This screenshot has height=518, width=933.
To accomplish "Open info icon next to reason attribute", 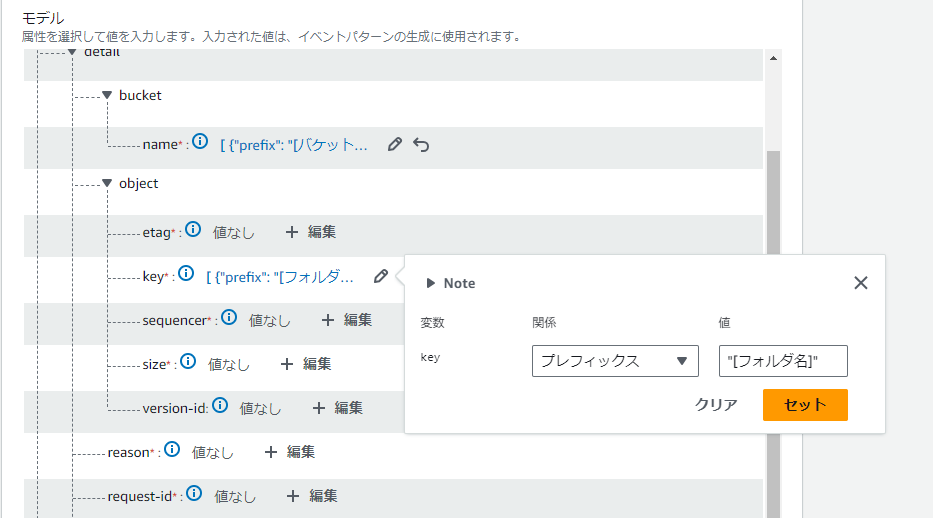I will pos(172,450).
